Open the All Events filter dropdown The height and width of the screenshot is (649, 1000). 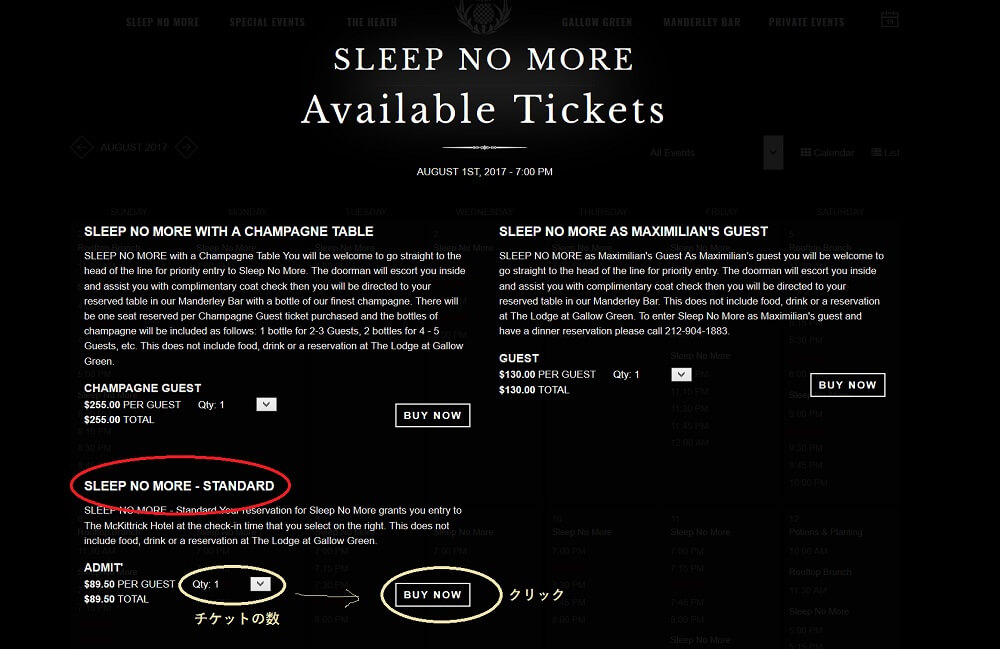pyautogui.click(x=772, y=153)
